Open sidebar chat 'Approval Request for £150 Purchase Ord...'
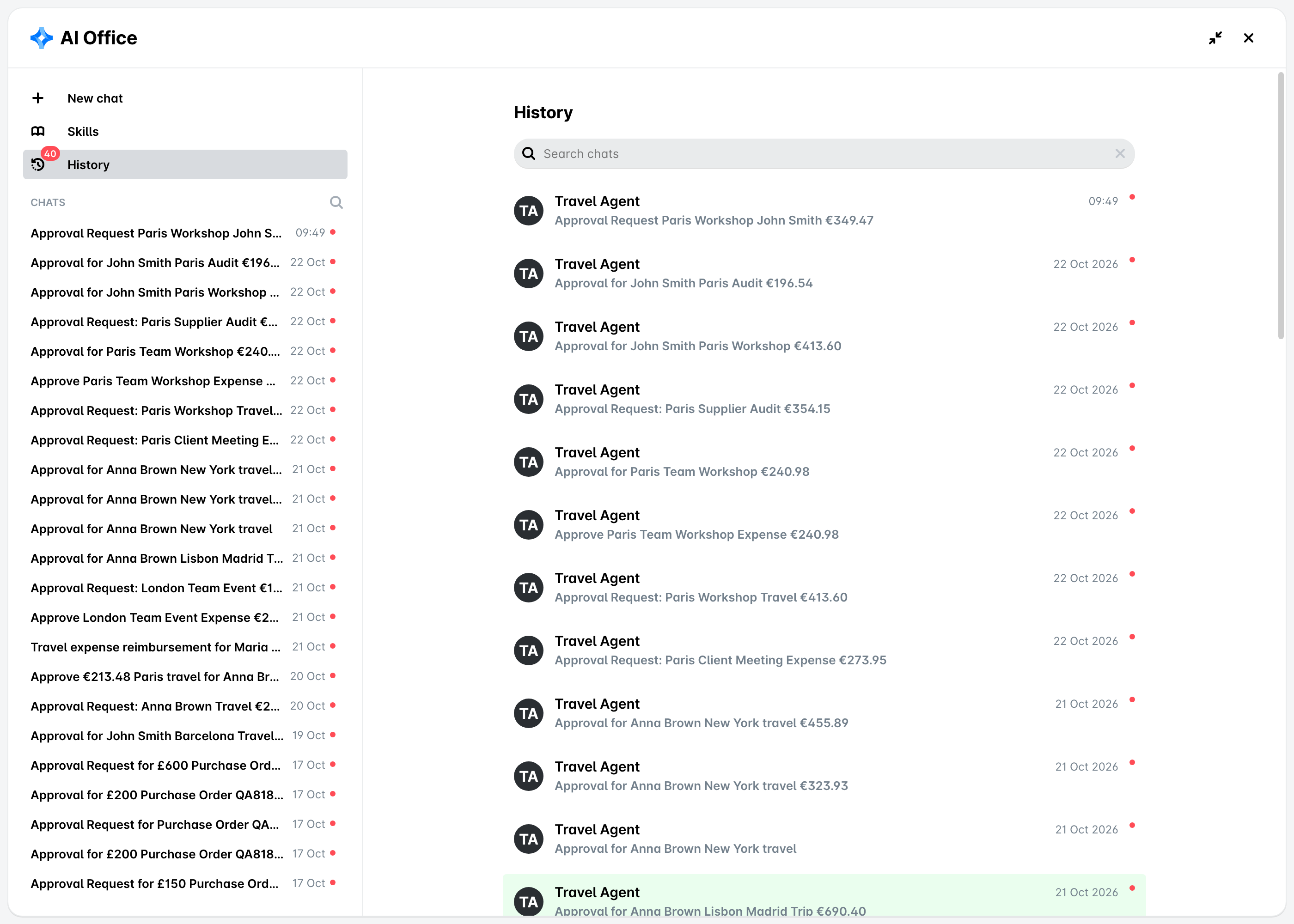 (184, 884)
